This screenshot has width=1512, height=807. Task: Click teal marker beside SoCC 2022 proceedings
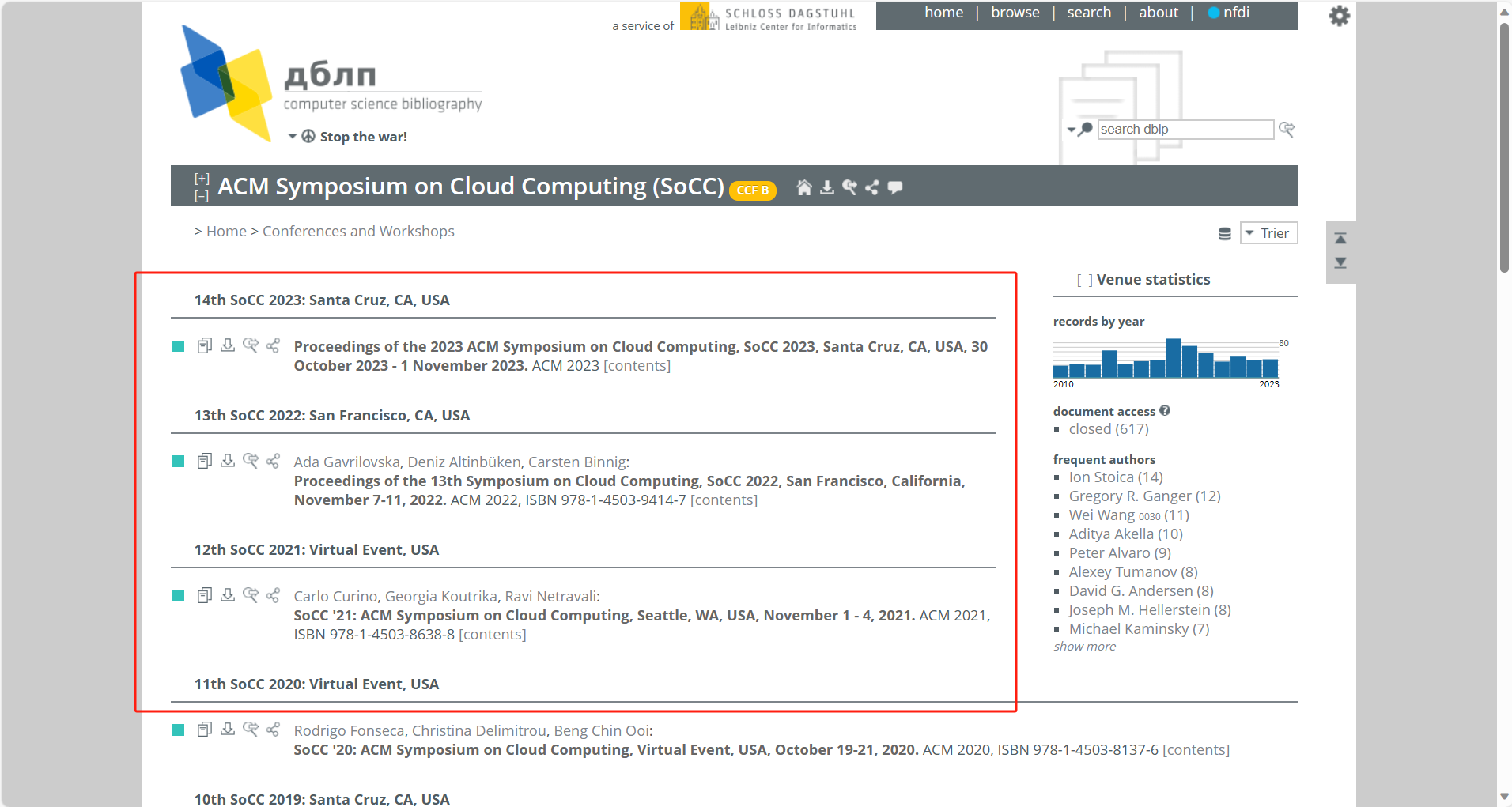point(179,462)
